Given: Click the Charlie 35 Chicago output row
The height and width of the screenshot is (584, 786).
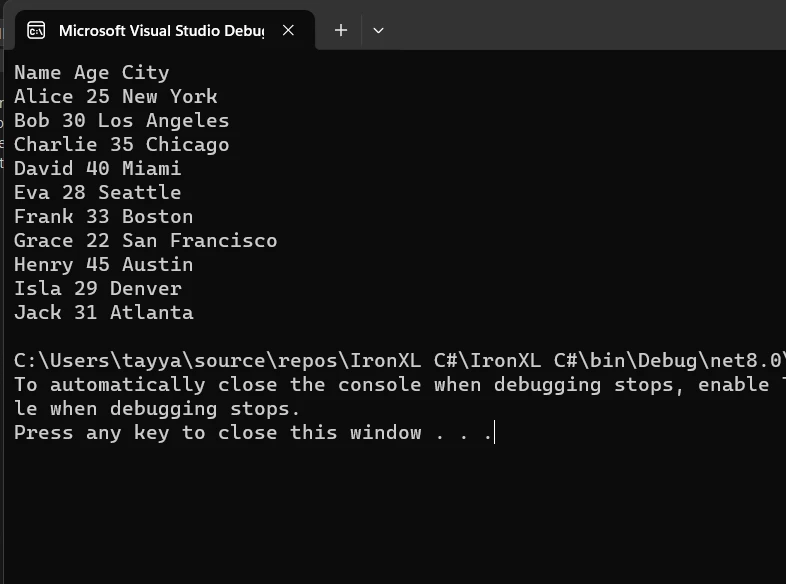Looking at the screenshot, I should [122, 145].
